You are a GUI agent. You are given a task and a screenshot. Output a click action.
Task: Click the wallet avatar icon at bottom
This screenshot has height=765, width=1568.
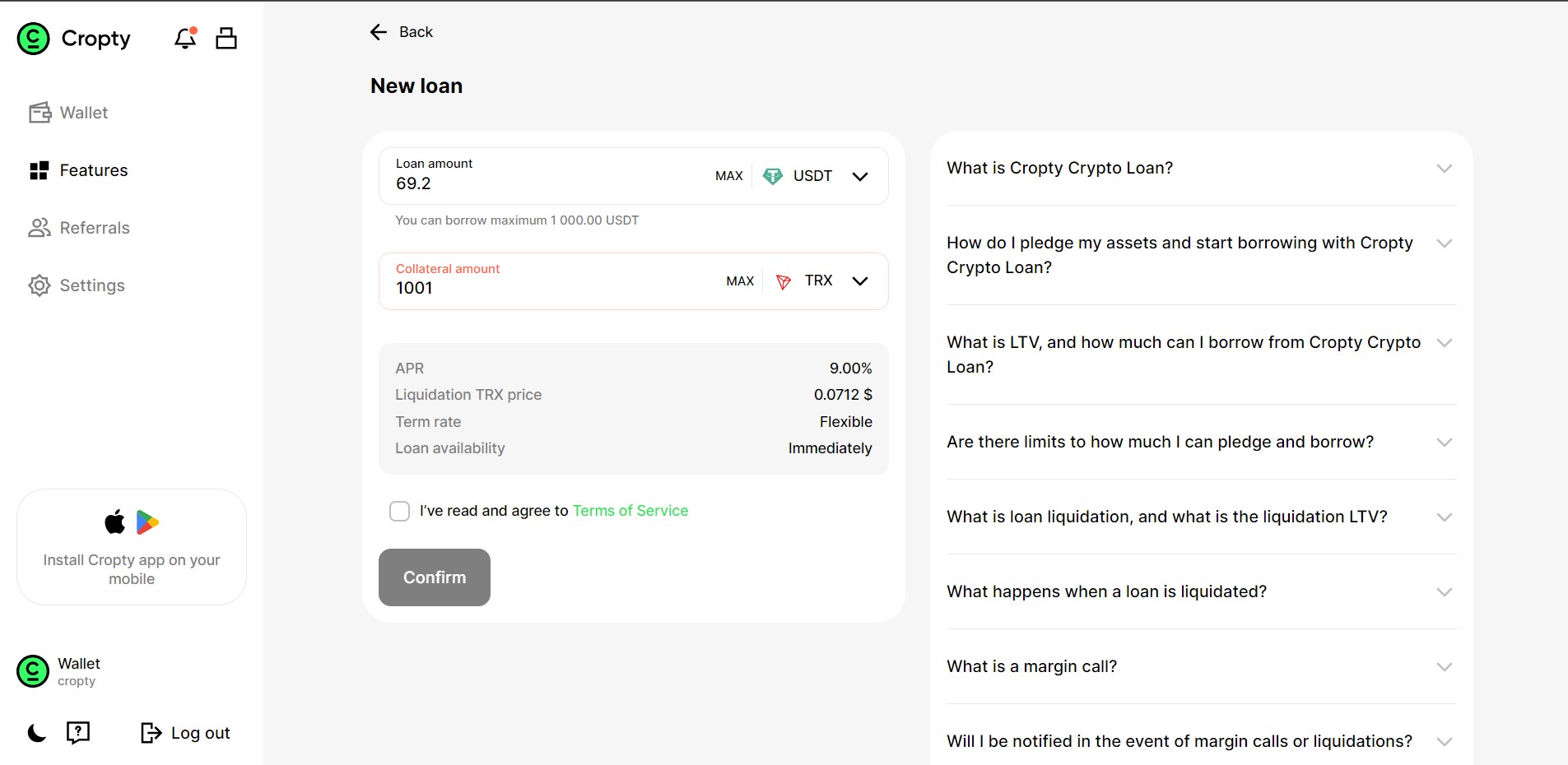coord(33,671)
